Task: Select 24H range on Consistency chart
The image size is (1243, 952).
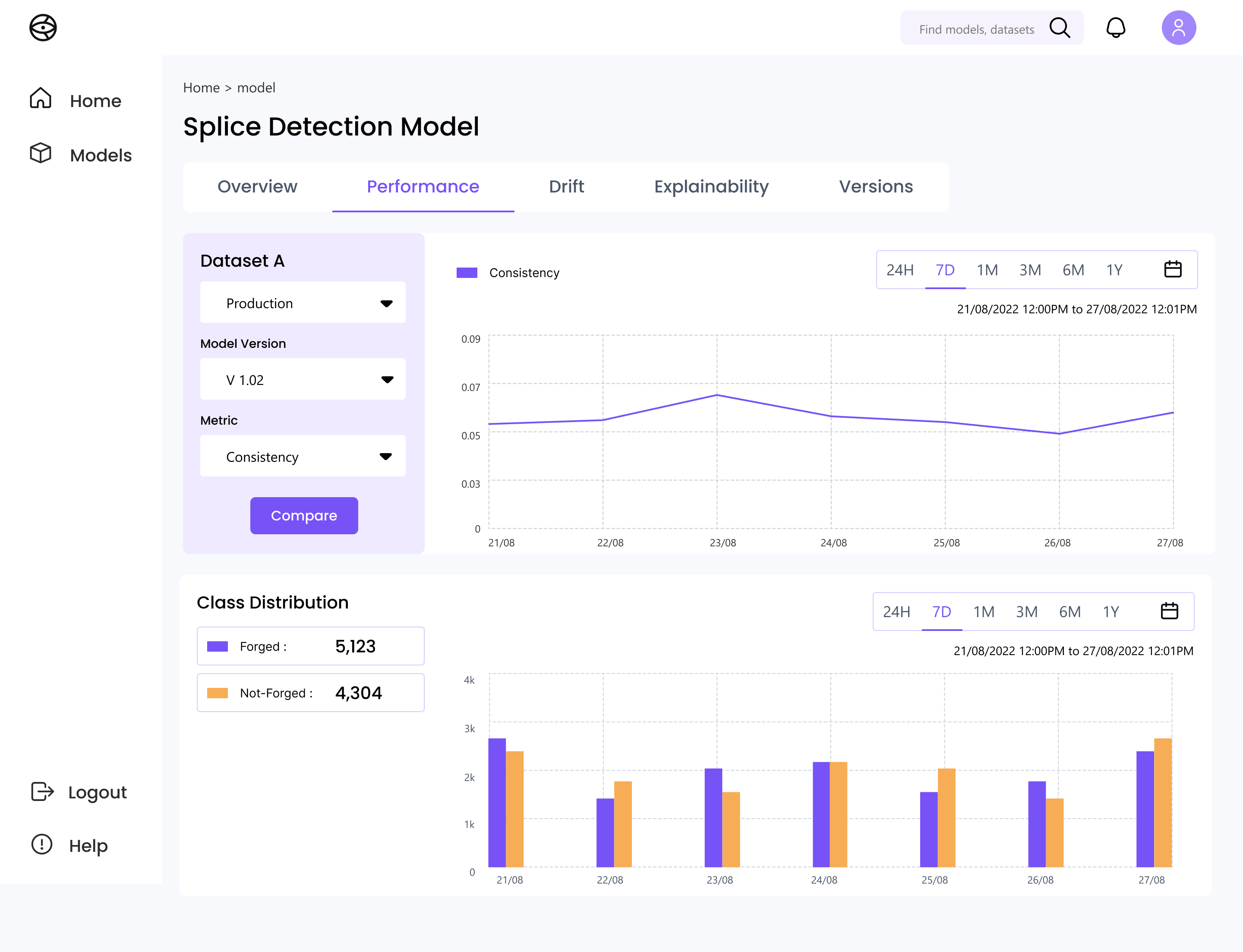Action: click(899, 270)
